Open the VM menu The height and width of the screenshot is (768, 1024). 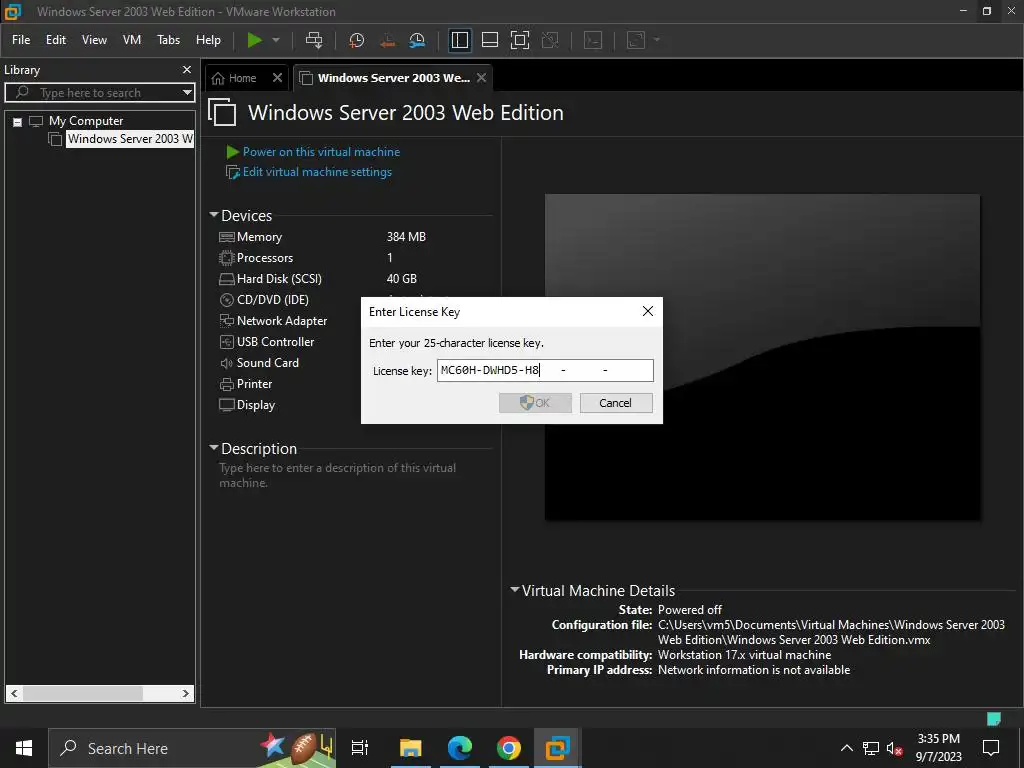(x=132, y=40)
